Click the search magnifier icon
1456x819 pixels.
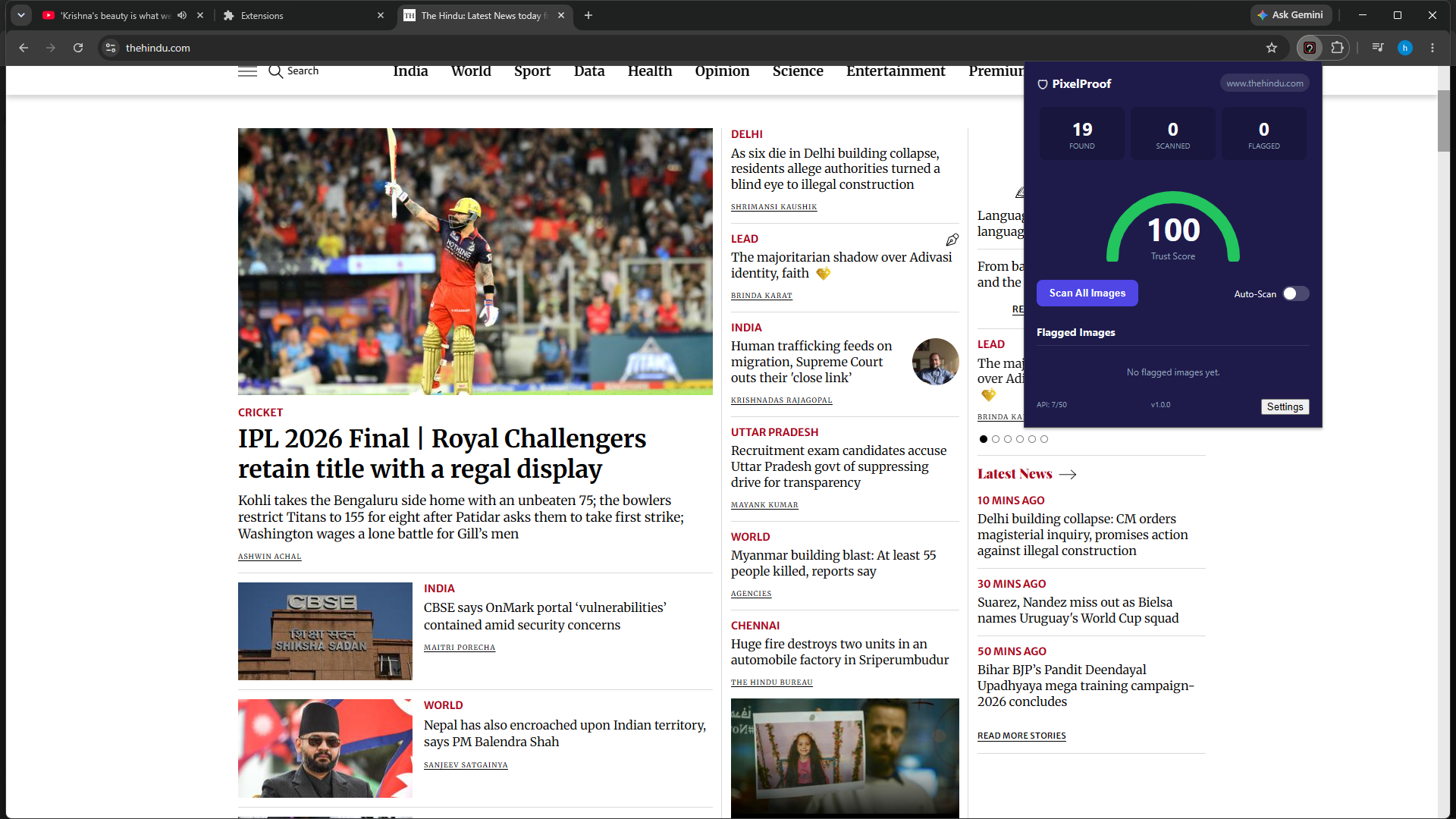coord(275,71)
